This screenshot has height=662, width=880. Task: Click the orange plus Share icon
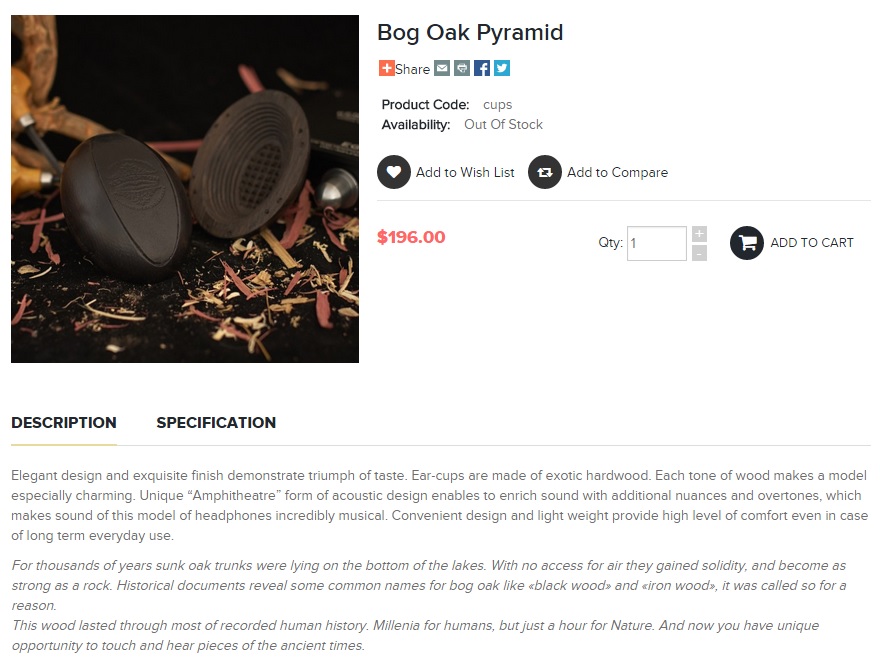point(386,68)
